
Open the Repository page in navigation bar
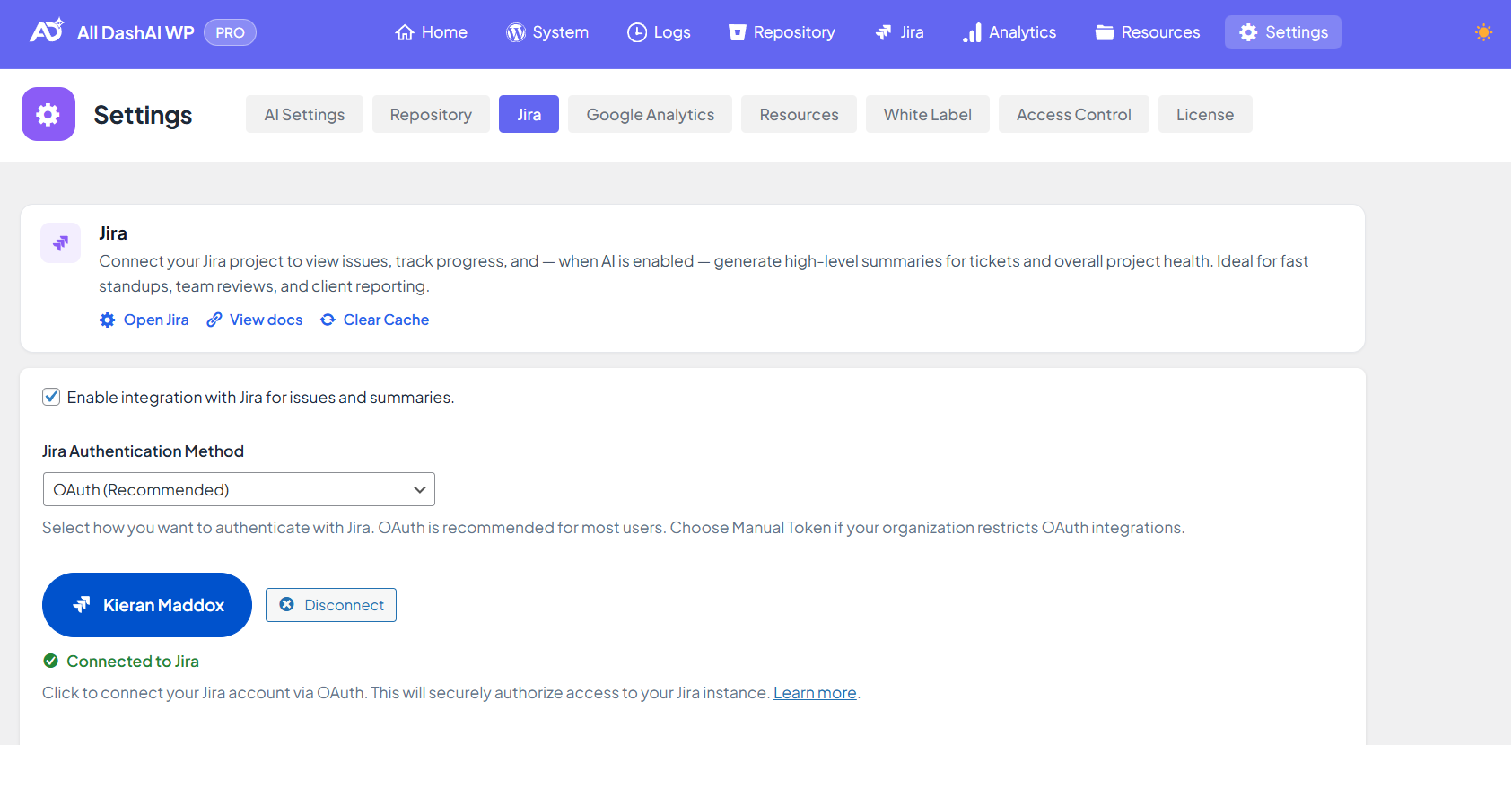coord(782,32)
